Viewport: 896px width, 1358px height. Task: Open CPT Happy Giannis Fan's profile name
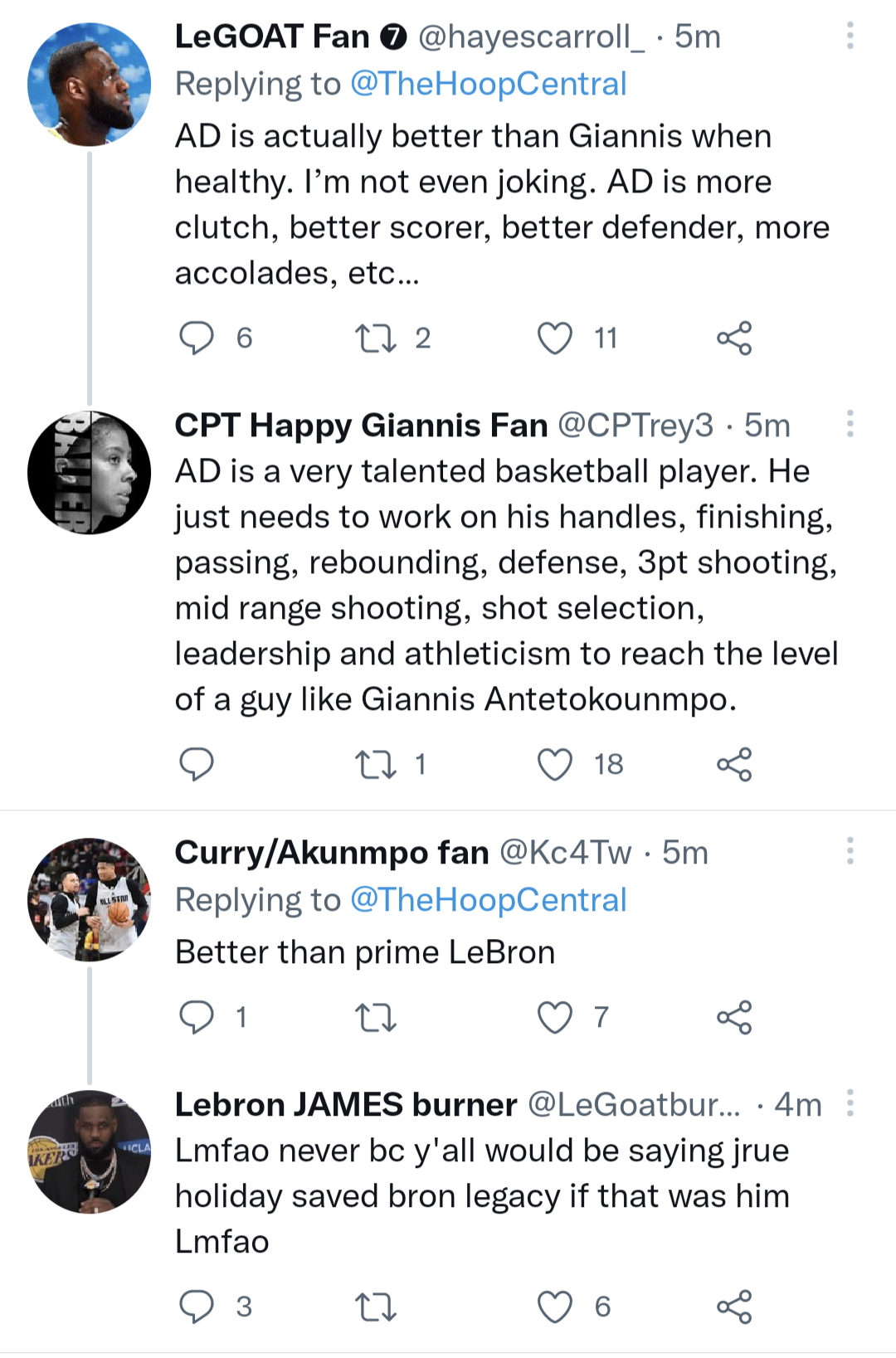click(361, 426)
